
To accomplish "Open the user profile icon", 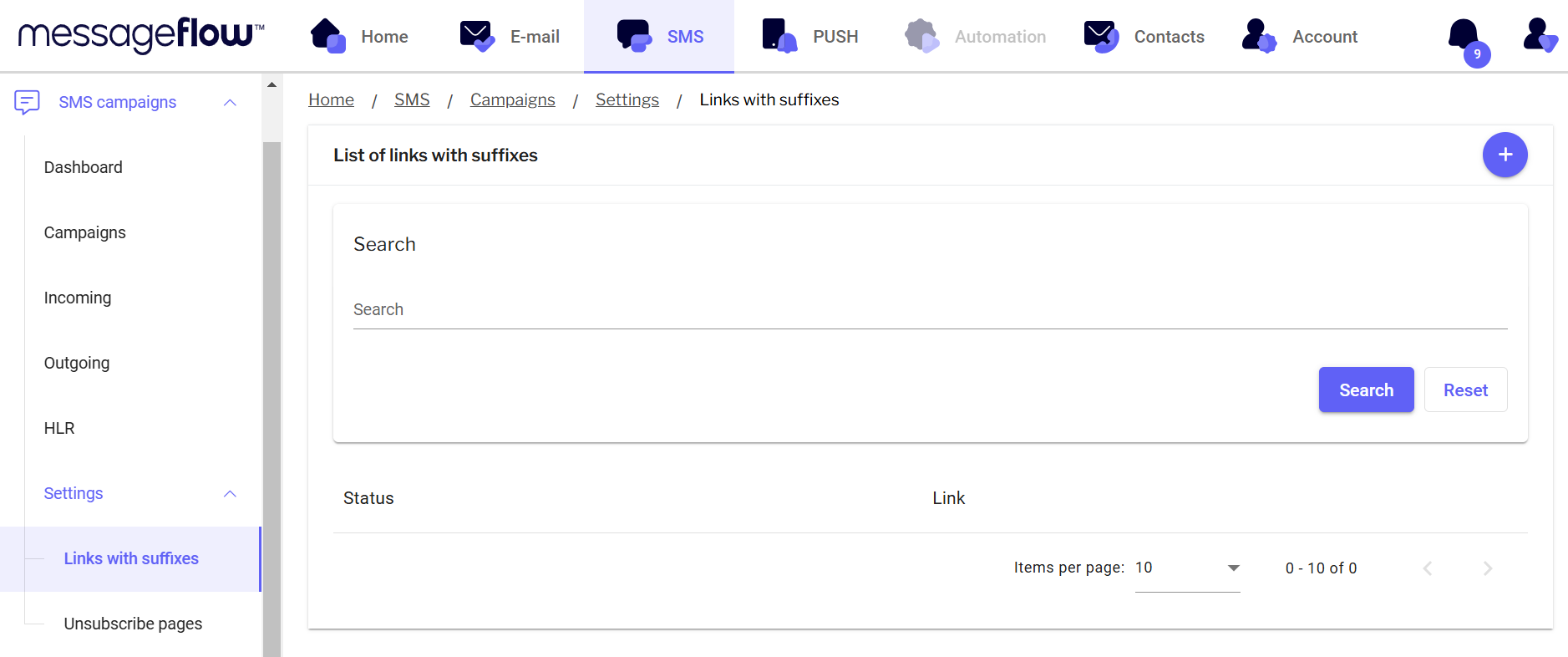I will pos(1539,36).
